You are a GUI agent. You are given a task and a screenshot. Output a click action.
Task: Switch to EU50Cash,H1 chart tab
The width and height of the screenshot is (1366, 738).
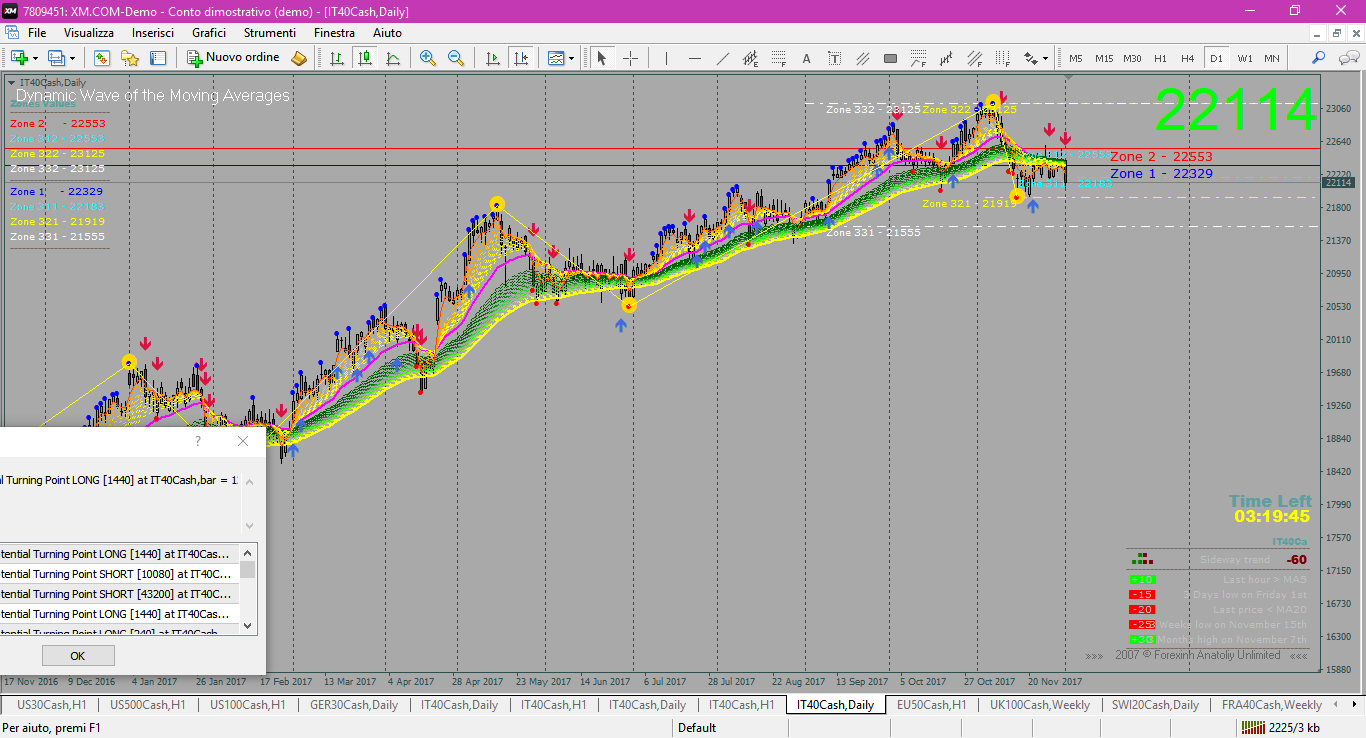point(932,705)
